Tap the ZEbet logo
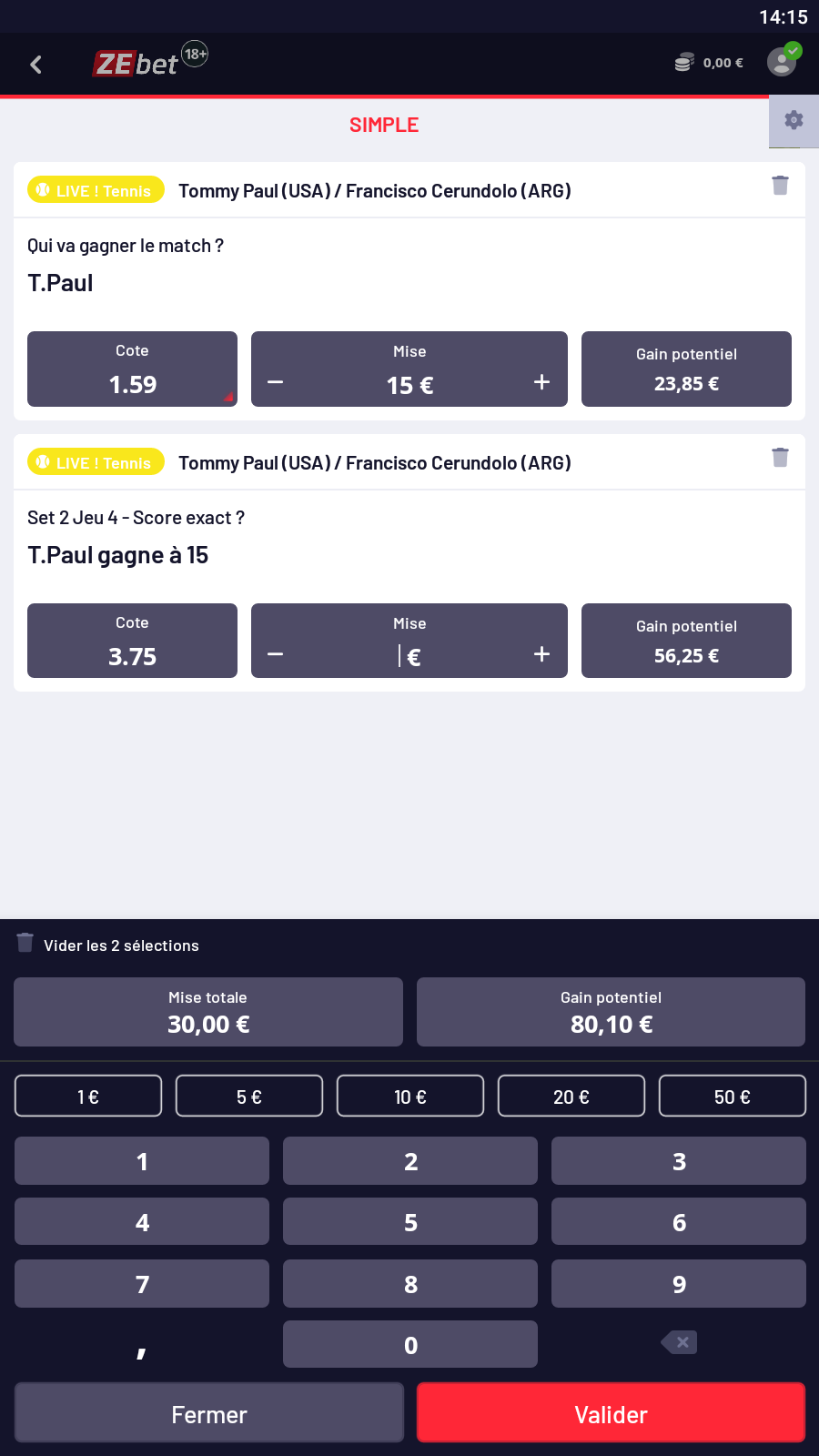 coord(136,64)
